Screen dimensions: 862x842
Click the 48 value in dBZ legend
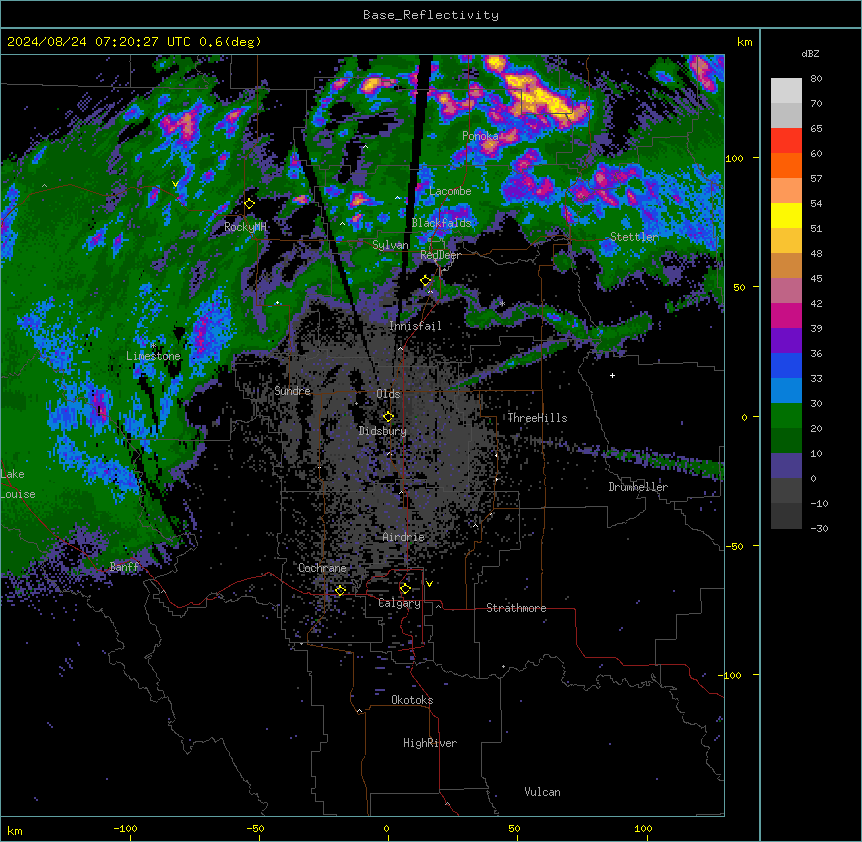click(x=816, y=253)
